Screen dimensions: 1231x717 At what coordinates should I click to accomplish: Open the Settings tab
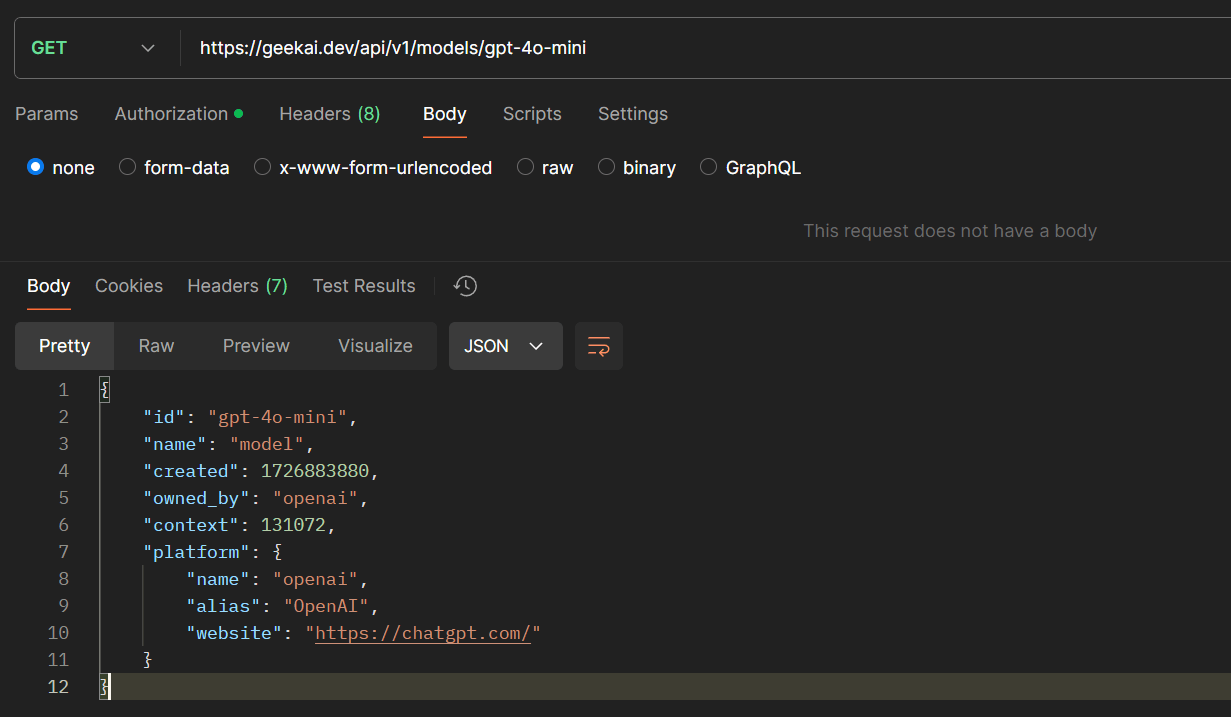click(633, 114)
